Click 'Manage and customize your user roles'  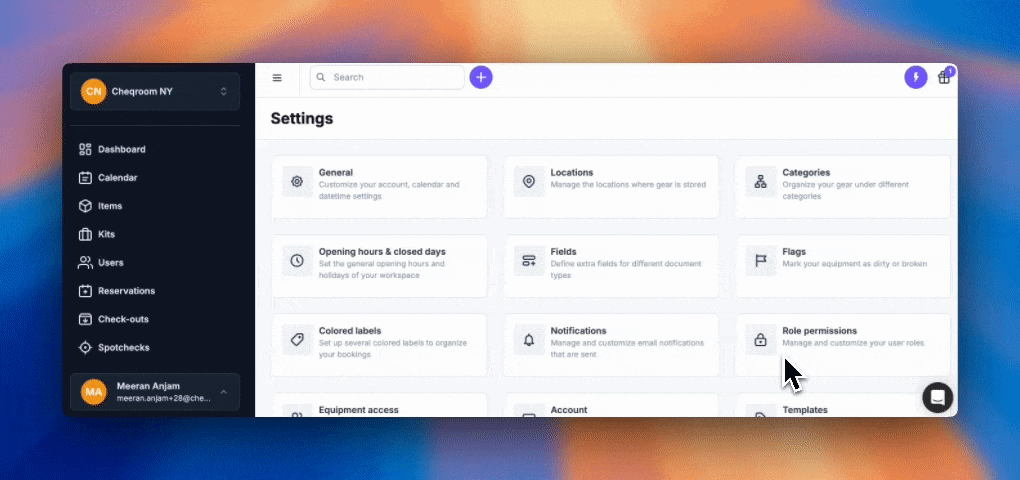(x=853, y=343)
